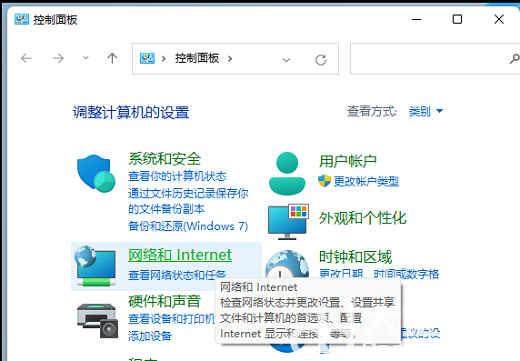Open 查看设备和打印机 link

pyautogui.click(x=172, y=319)
